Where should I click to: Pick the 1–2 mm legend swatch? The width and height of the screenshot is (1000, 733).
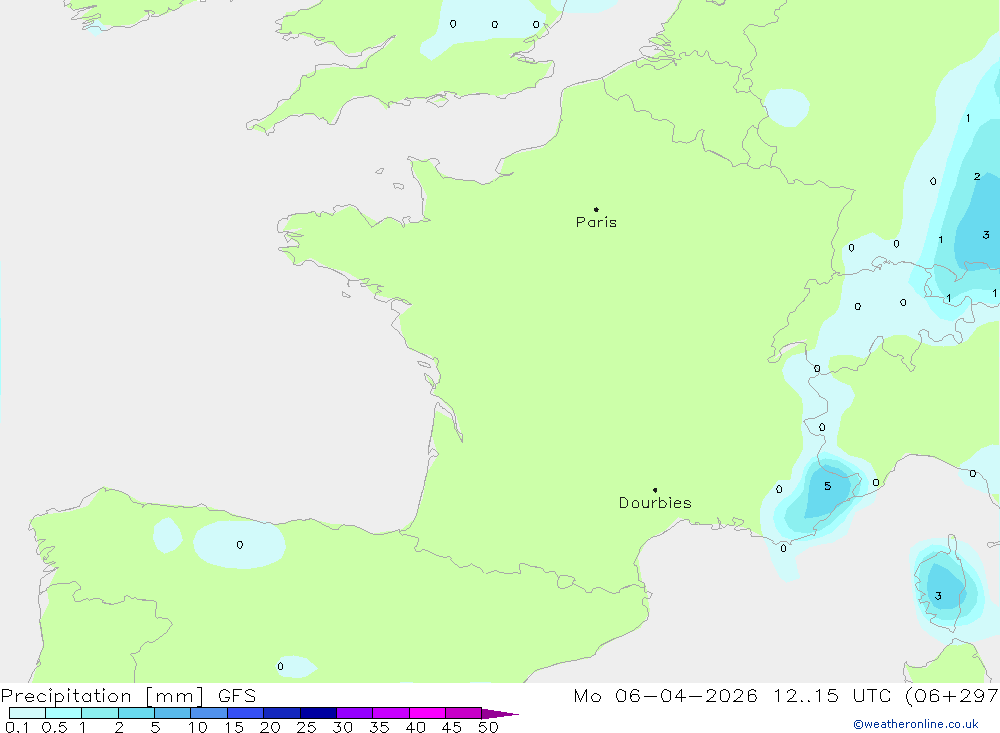tap(99, 713)
